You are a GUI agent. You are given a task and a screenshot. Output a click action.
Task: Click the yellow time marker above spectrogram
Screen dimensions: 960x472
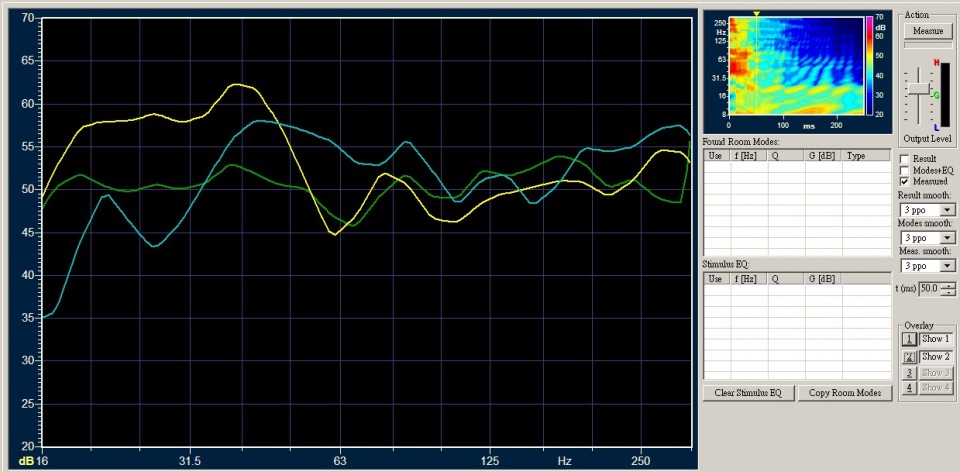coord(756,13)
